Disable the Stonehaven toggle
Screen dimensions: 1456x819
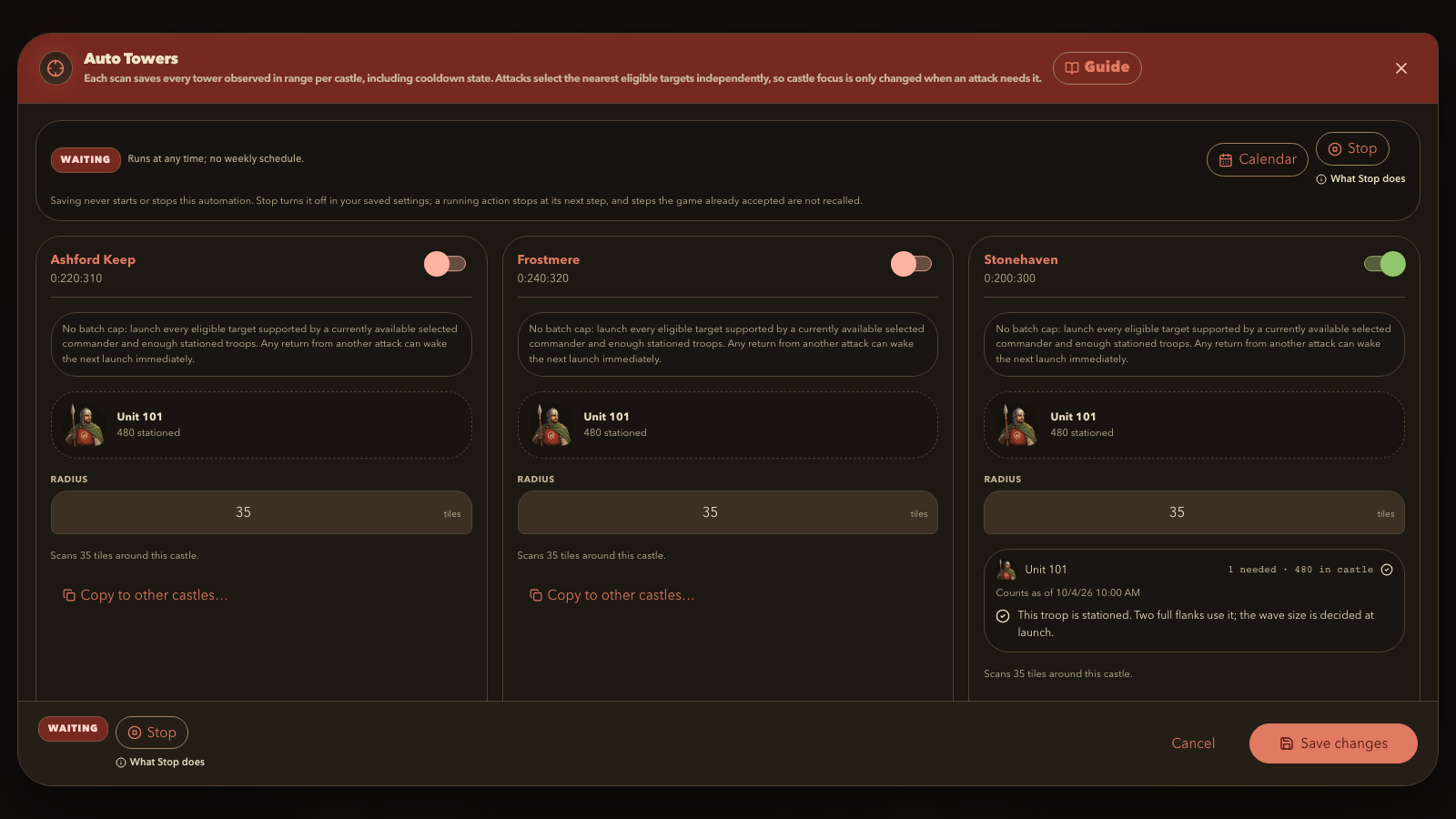tap(1384, 264)
